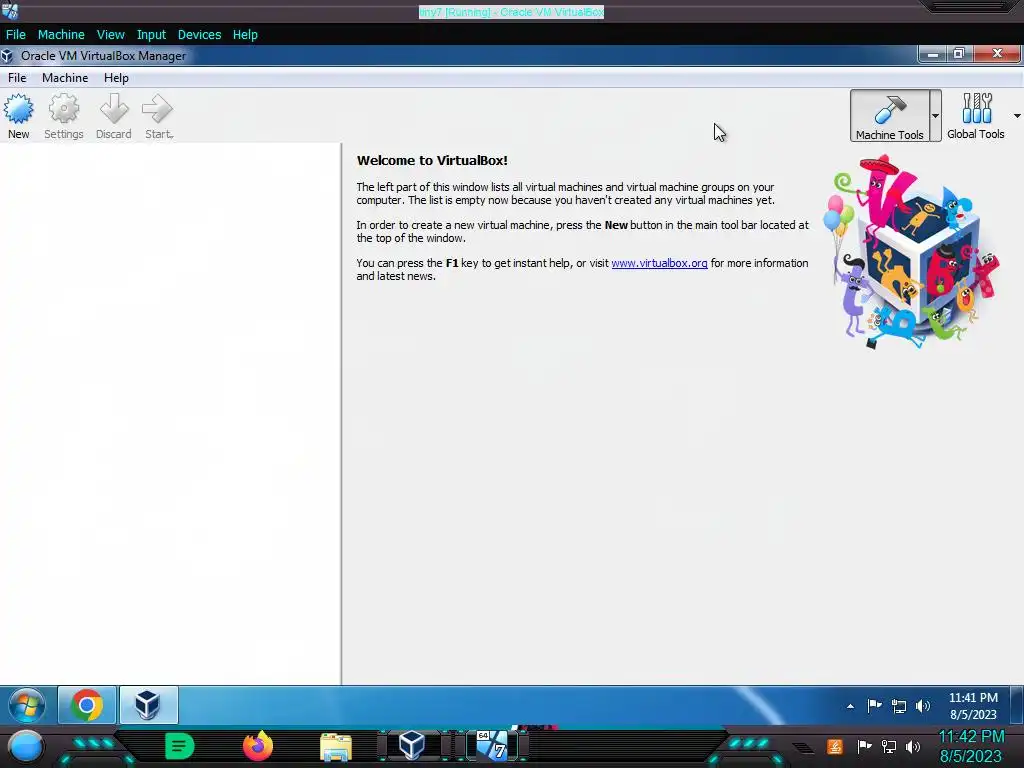The width and height of the screenshot is (1024, 768).
Task: Launch Firefox from the host taskbar
Action: point(258,746)
